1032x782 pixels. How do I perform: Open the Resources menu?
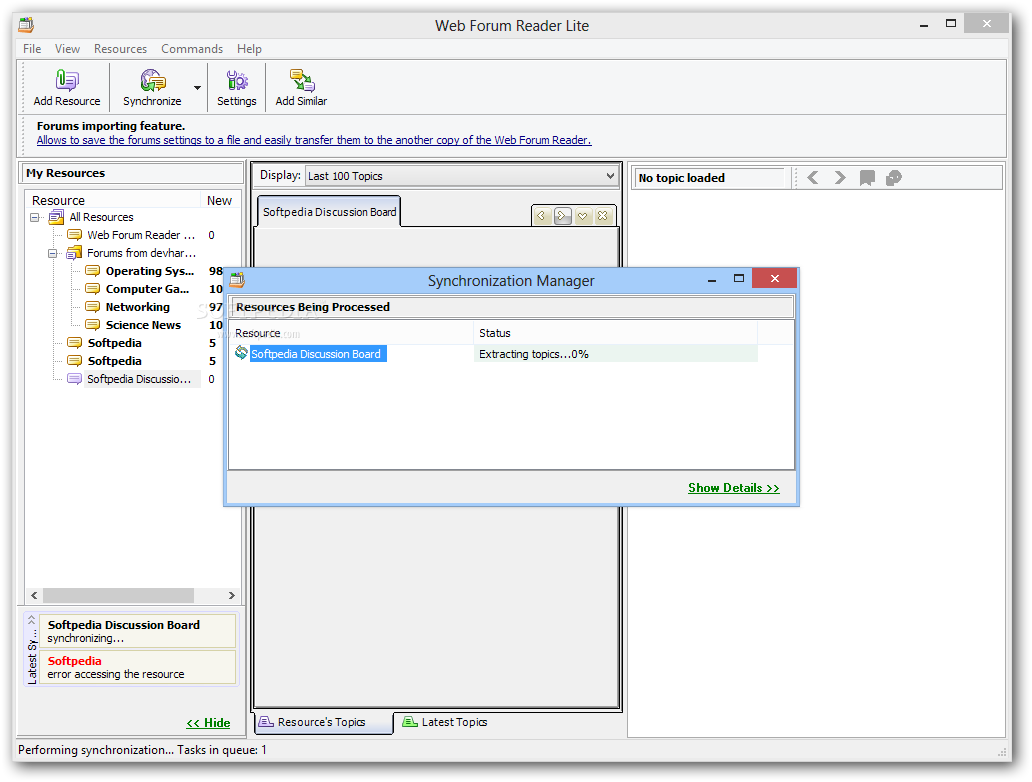120,49
